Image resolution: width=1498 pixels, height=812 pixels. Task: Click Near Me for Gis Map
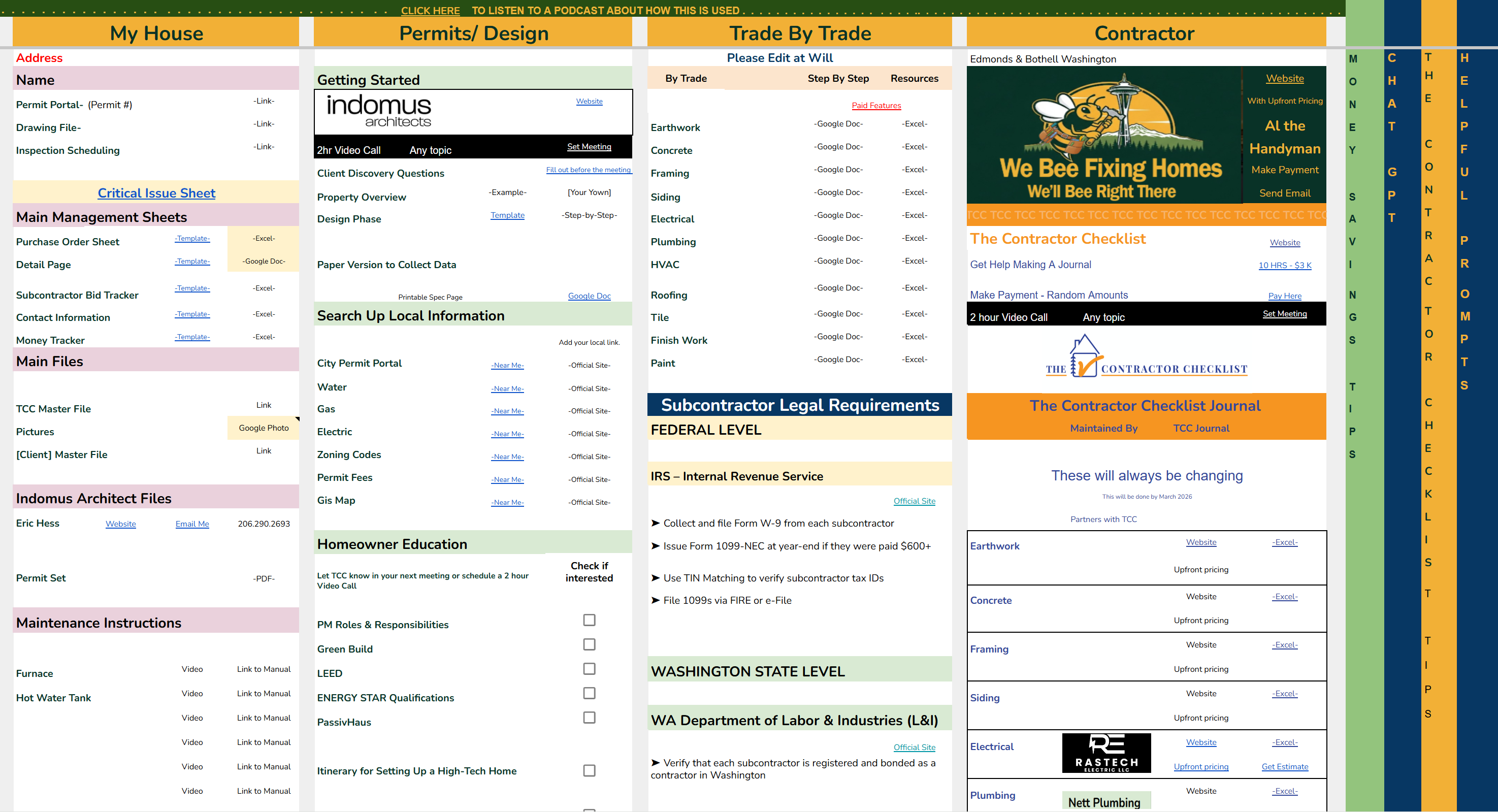point(508,503)
